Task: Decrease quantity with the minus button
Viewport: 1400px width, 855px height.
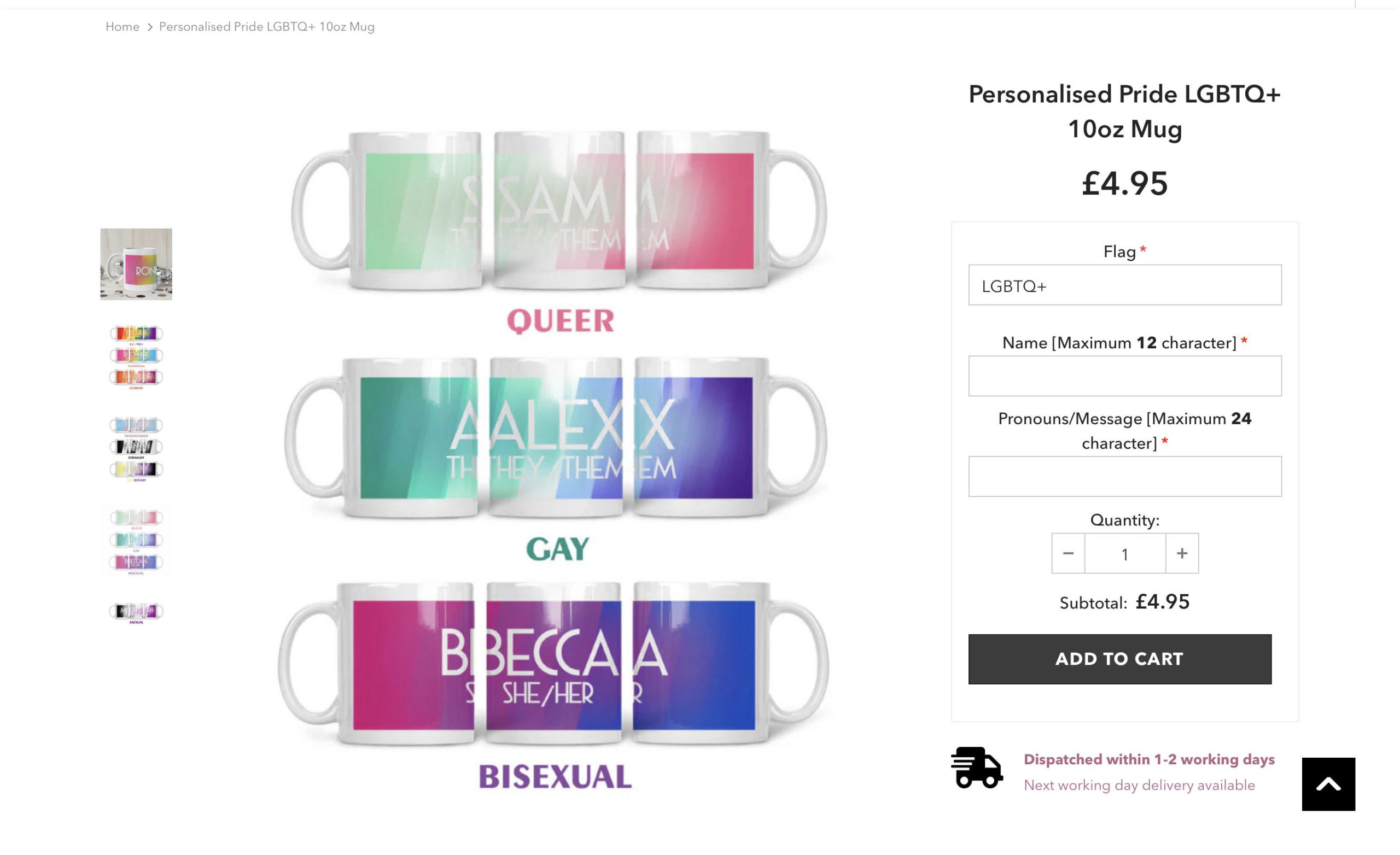Action: click(x=1068, y=553)
